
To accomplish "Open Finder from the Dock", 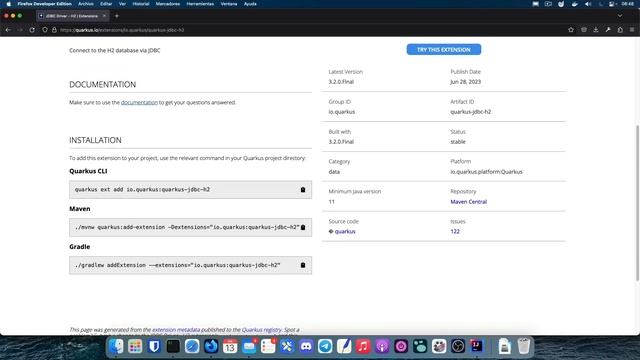I will click(116, 347).
